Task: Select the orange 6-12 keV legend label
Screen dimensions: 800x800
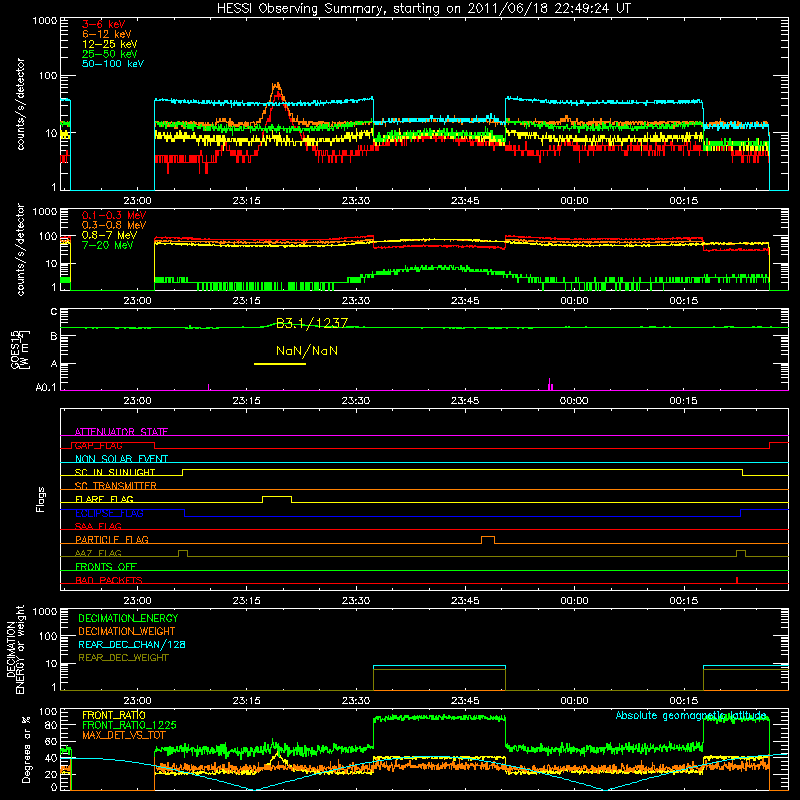Action: [107, 34]
